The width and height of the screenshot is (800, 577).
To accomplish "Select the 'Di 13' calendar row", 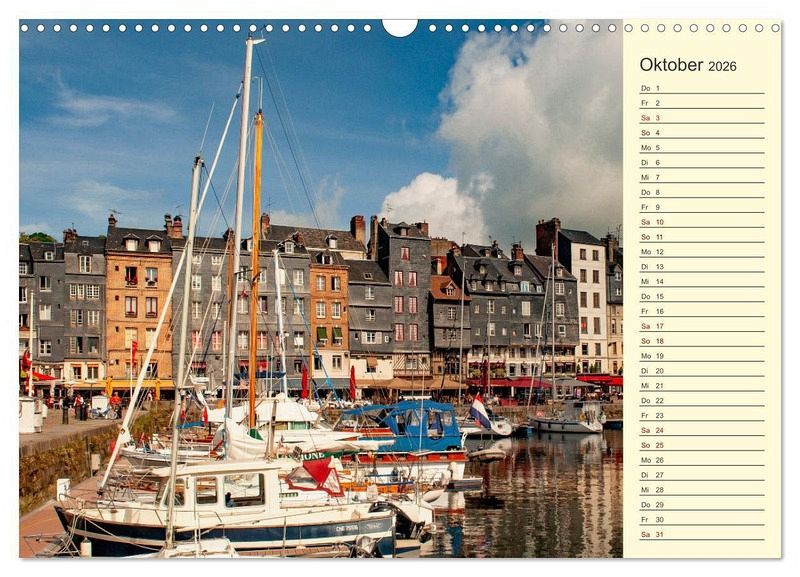I will [x=702, y=267].
